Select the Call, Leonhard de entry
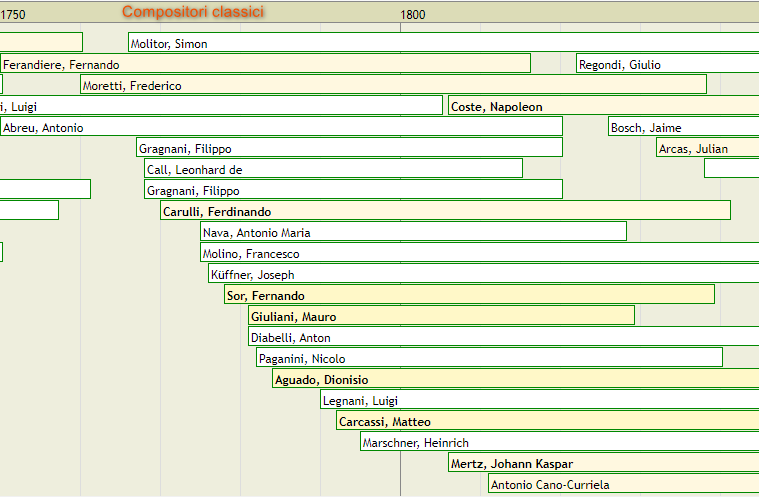The height and width of the screenshot is (497, 759). (x=334, y=168)
